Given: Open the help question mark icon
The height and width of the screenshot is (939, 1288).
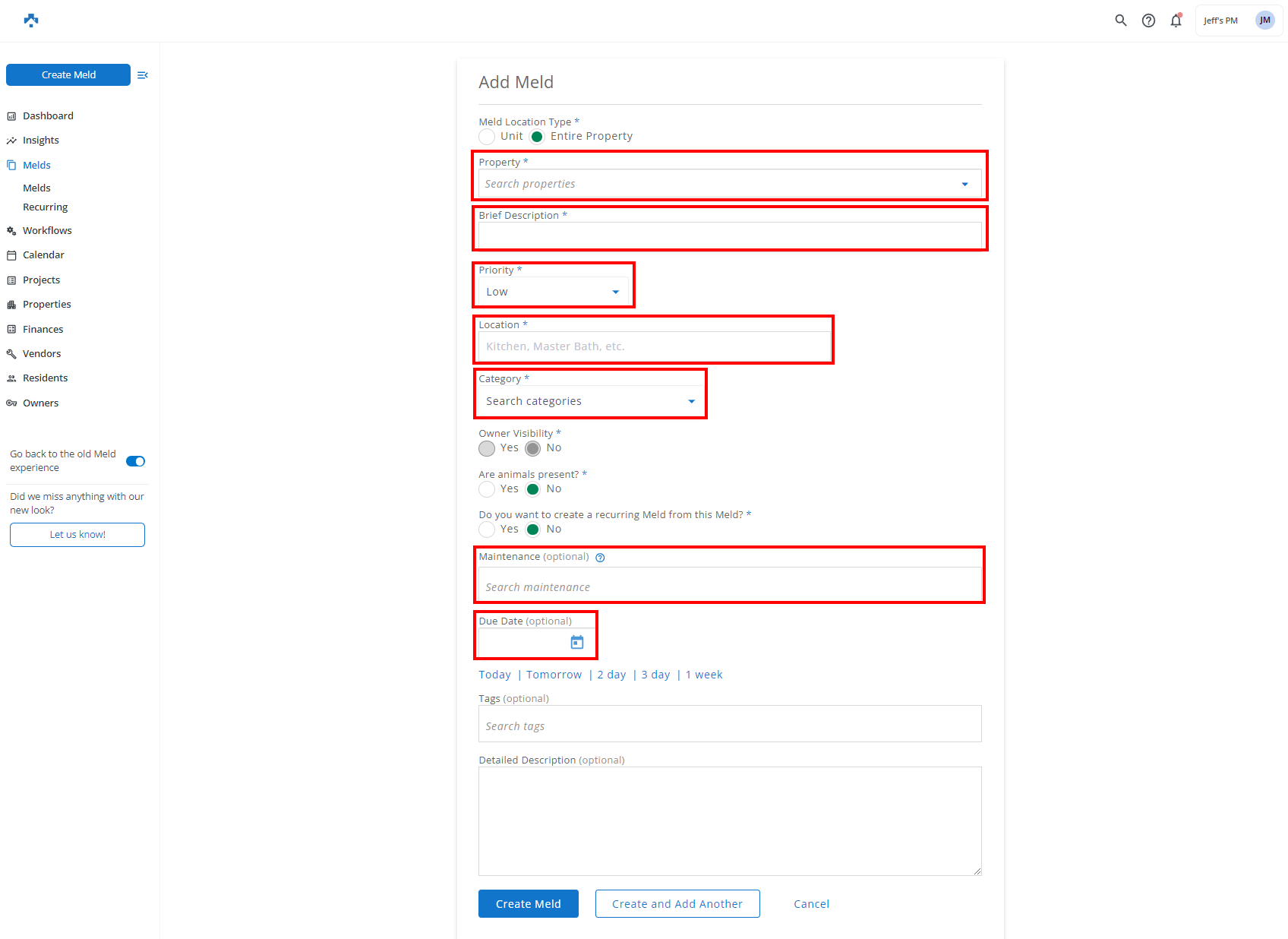Looking at the screenshot, I should point(1148,21).
